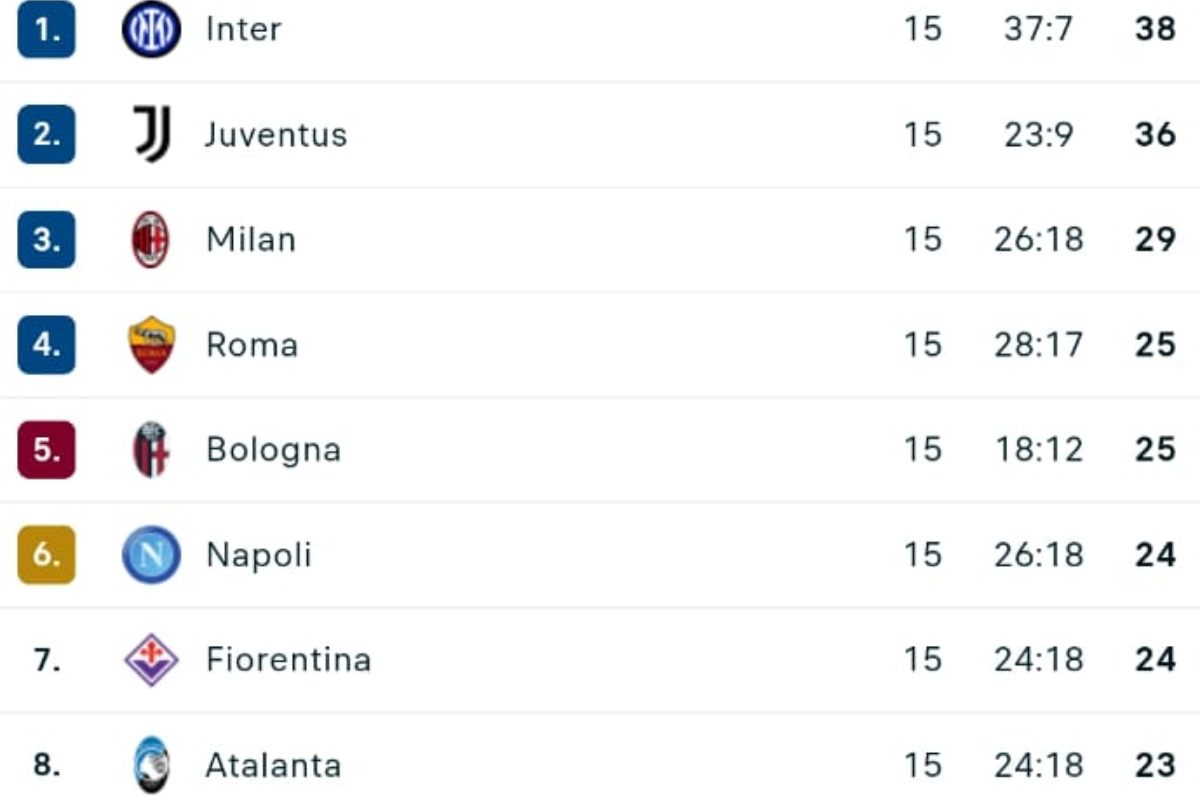Click the blue rank badge showing 1

pyautogui.click(x=45, y=28)
